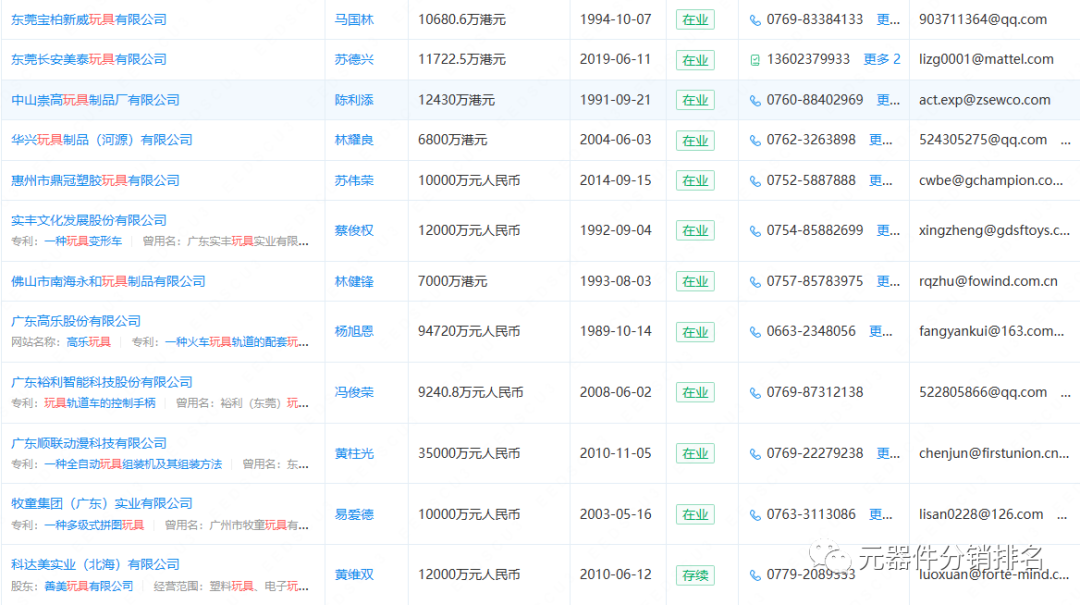Viewport: 1080px width, 605px height.
Task: Open patent link 一种全自动玩具组装机及其组装方法
Action: point(133,464)
